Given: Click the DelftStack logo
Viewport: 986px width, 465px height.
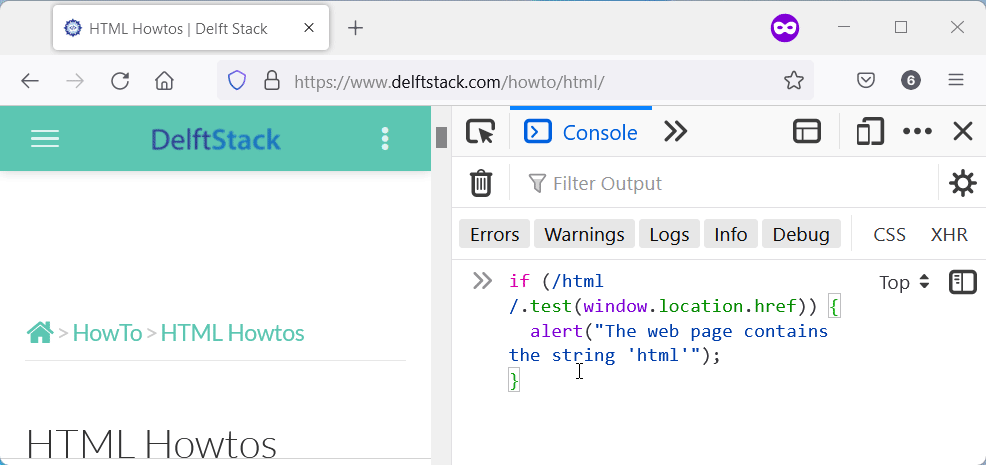Looking at the screenshot, I should coord(216,140).
